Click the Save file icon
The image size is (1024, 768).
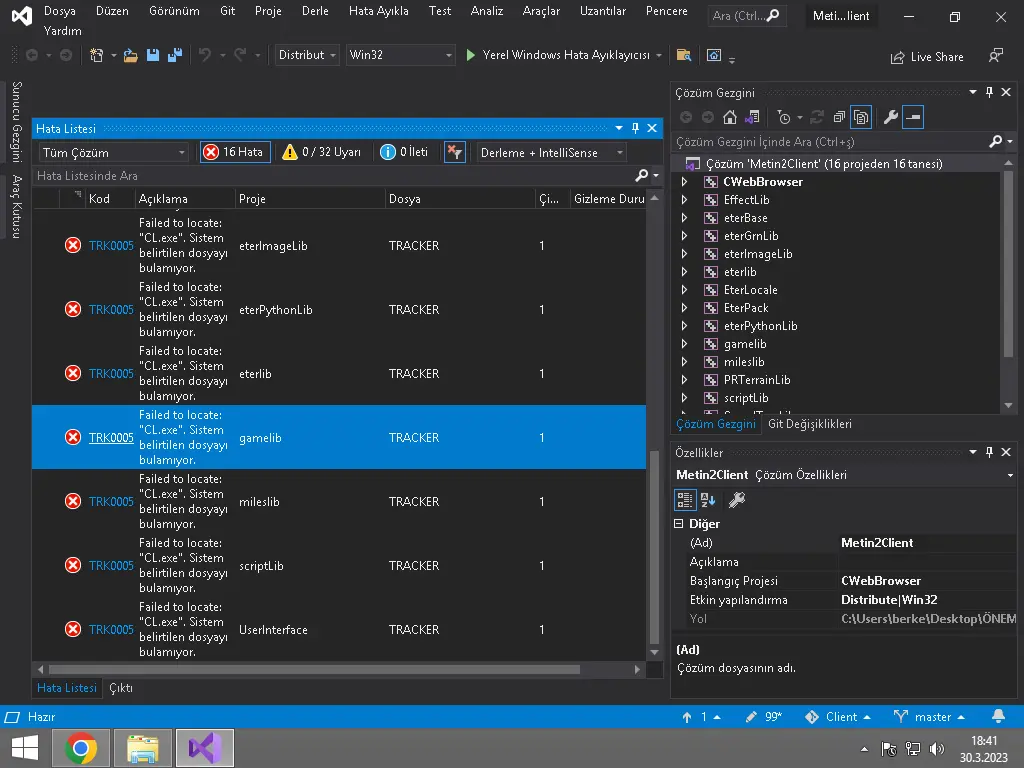153,56
